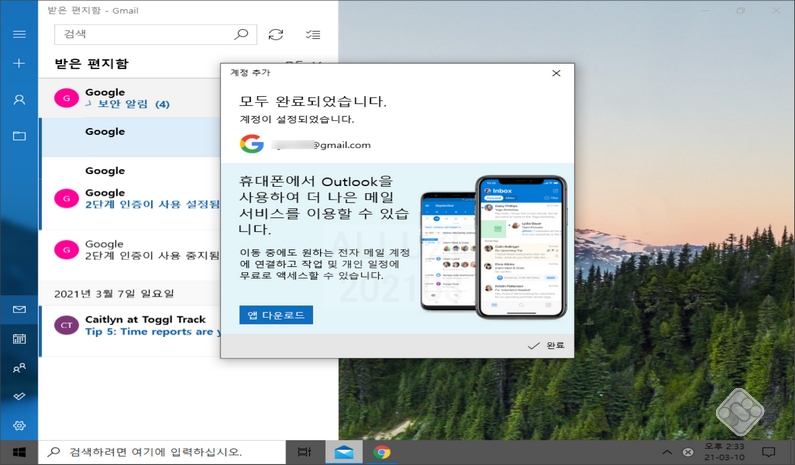Open the Windows Start menu

19,452
